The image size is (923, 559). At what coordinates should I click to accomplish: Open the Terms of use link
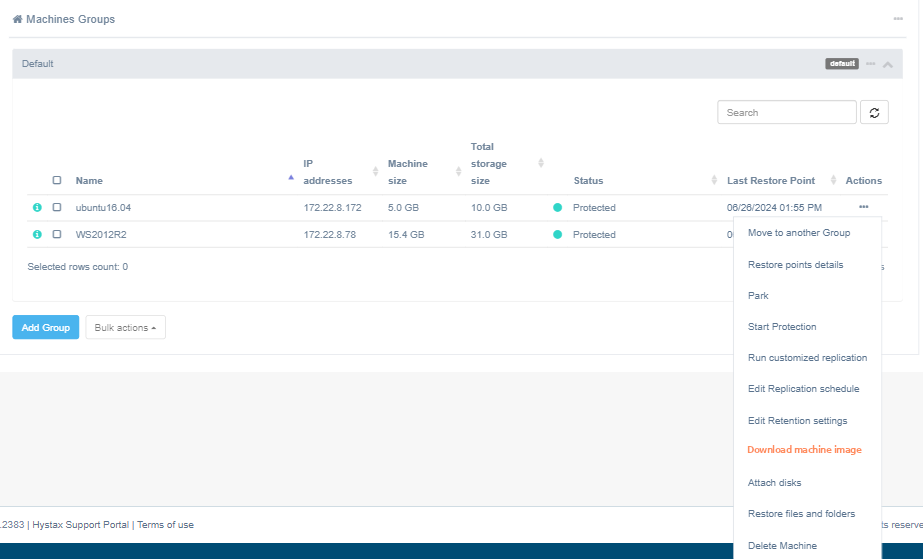coord(165,525)
